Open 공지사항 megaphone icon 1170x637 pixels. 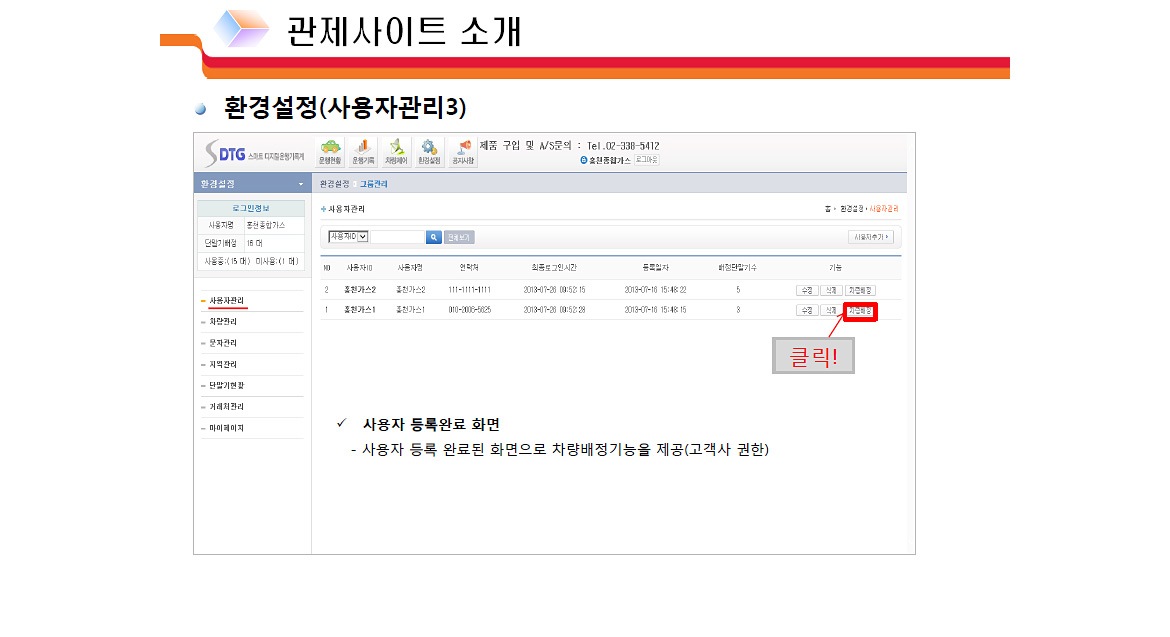[x=463, y=151]
